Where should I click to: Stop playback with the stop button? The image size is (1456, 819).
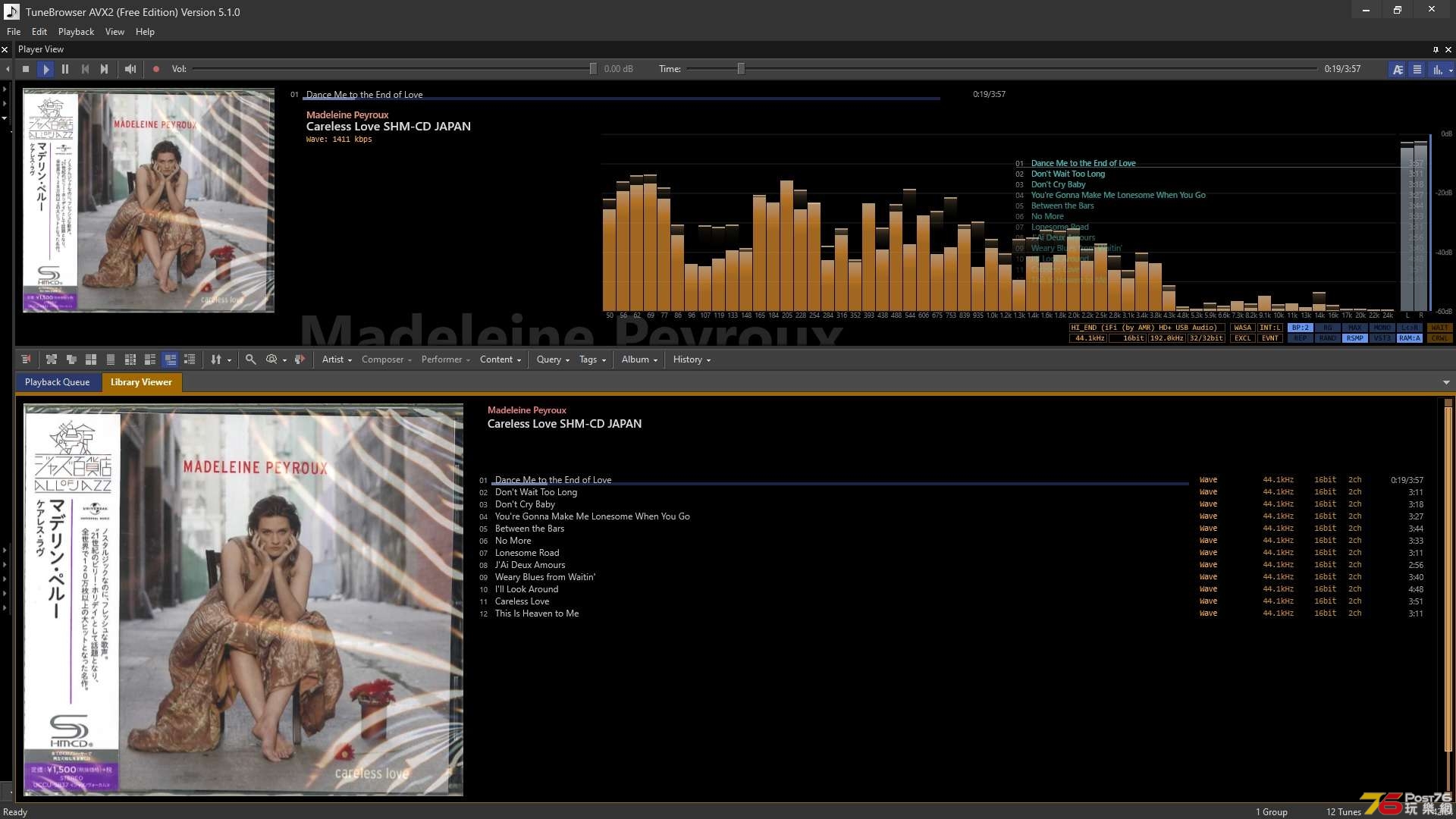coord(26,69)
